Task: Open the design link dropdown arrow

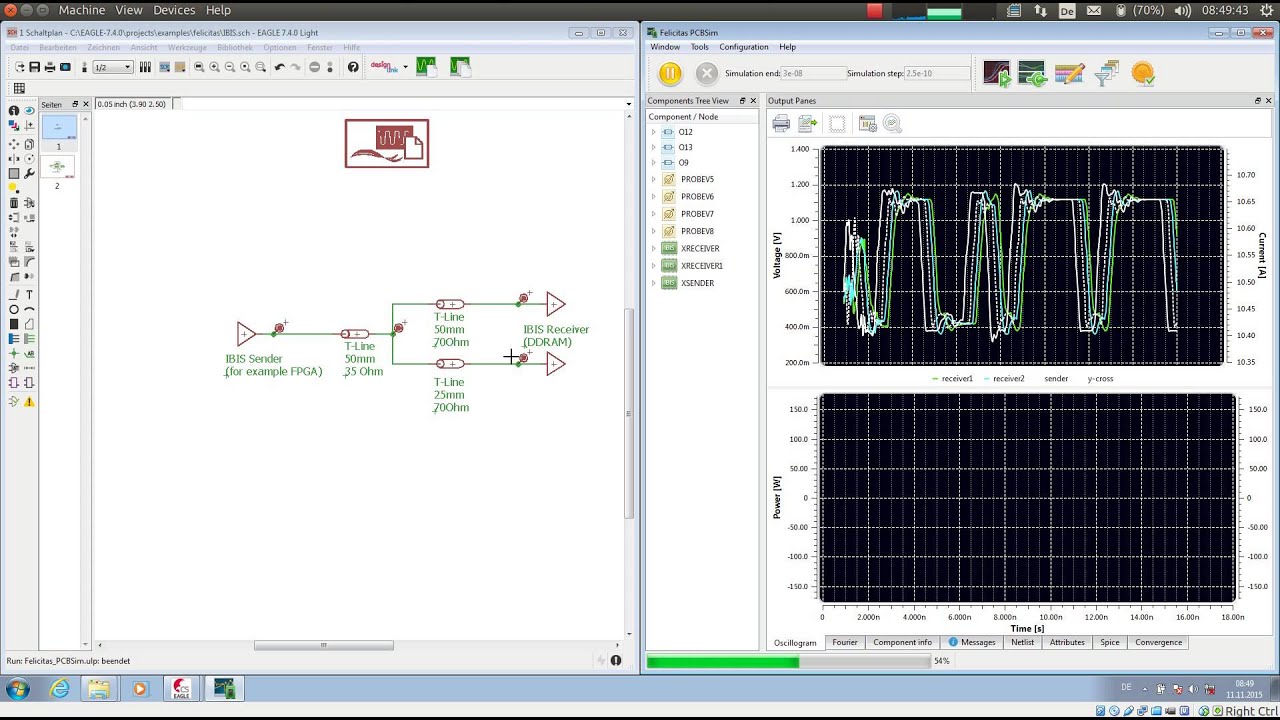Action: (405, 67)
